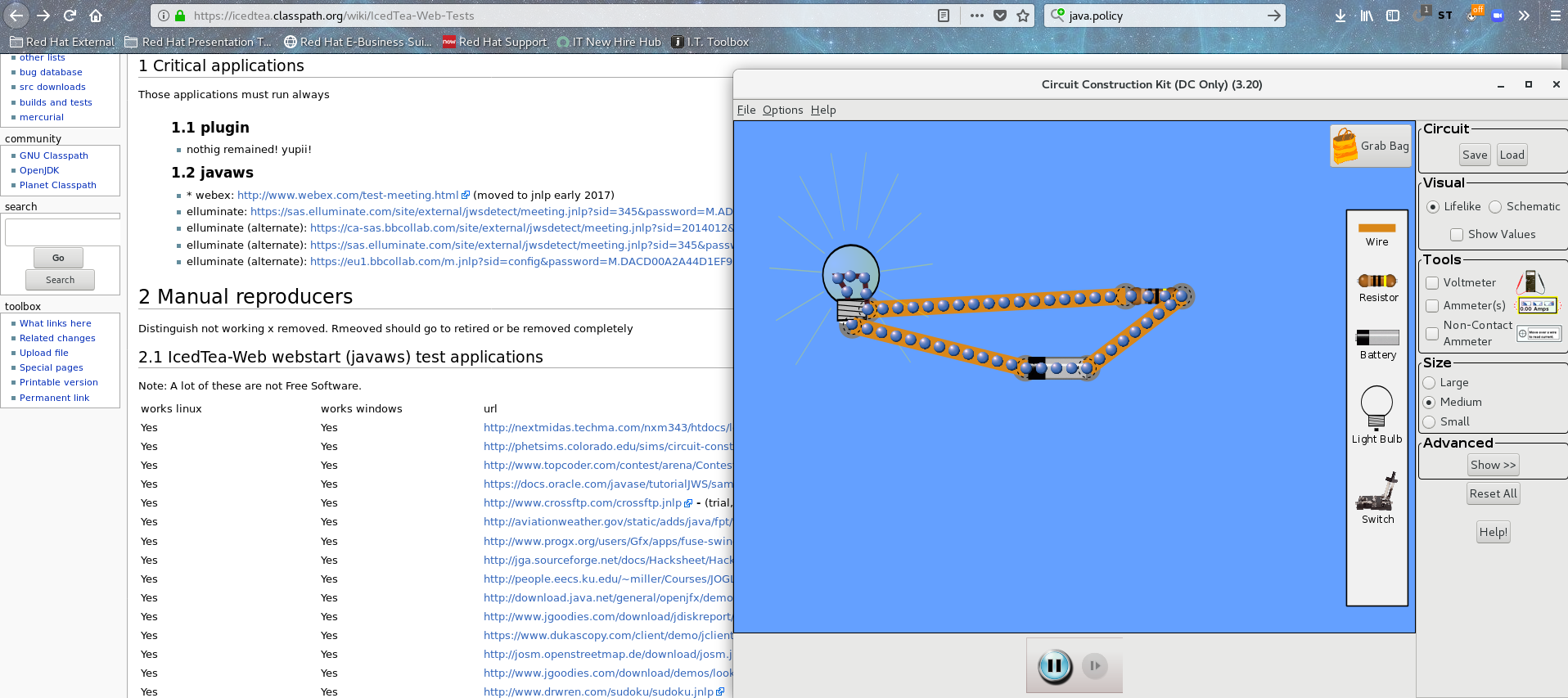Tick the Show Values checkbox

point(1457,235)
